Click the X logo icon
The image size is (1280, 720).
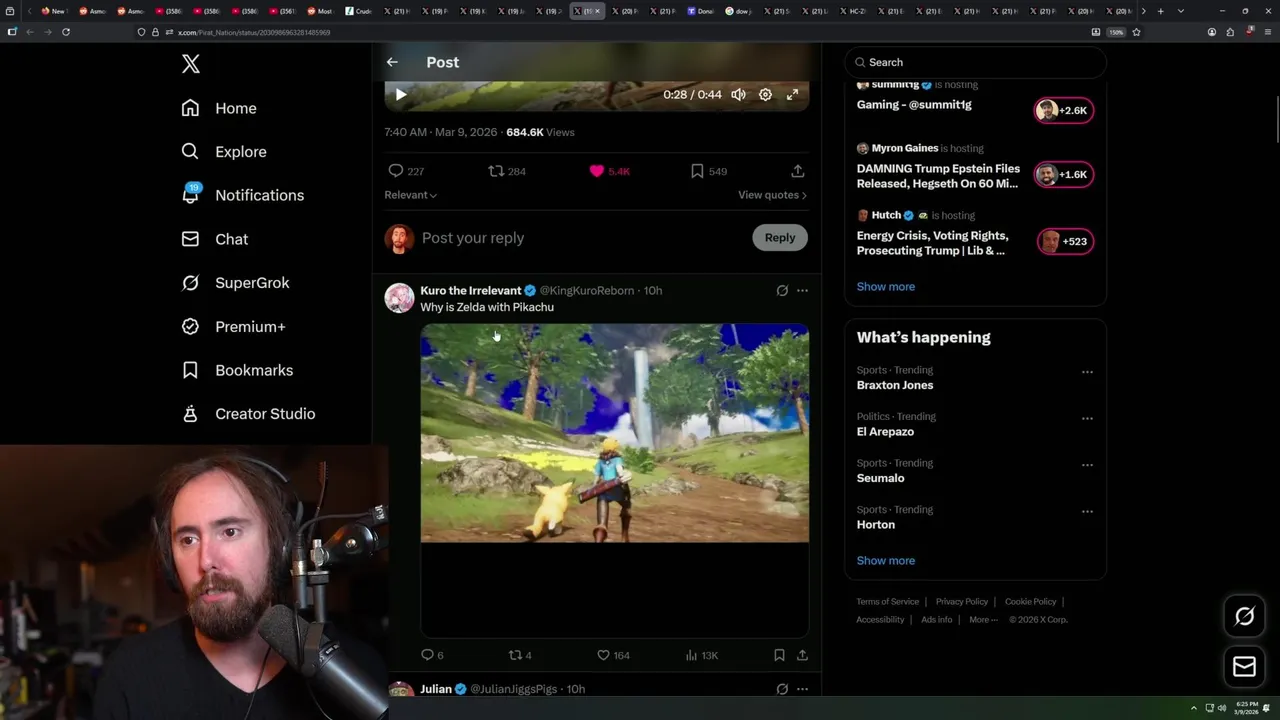[x=191, y=65]
